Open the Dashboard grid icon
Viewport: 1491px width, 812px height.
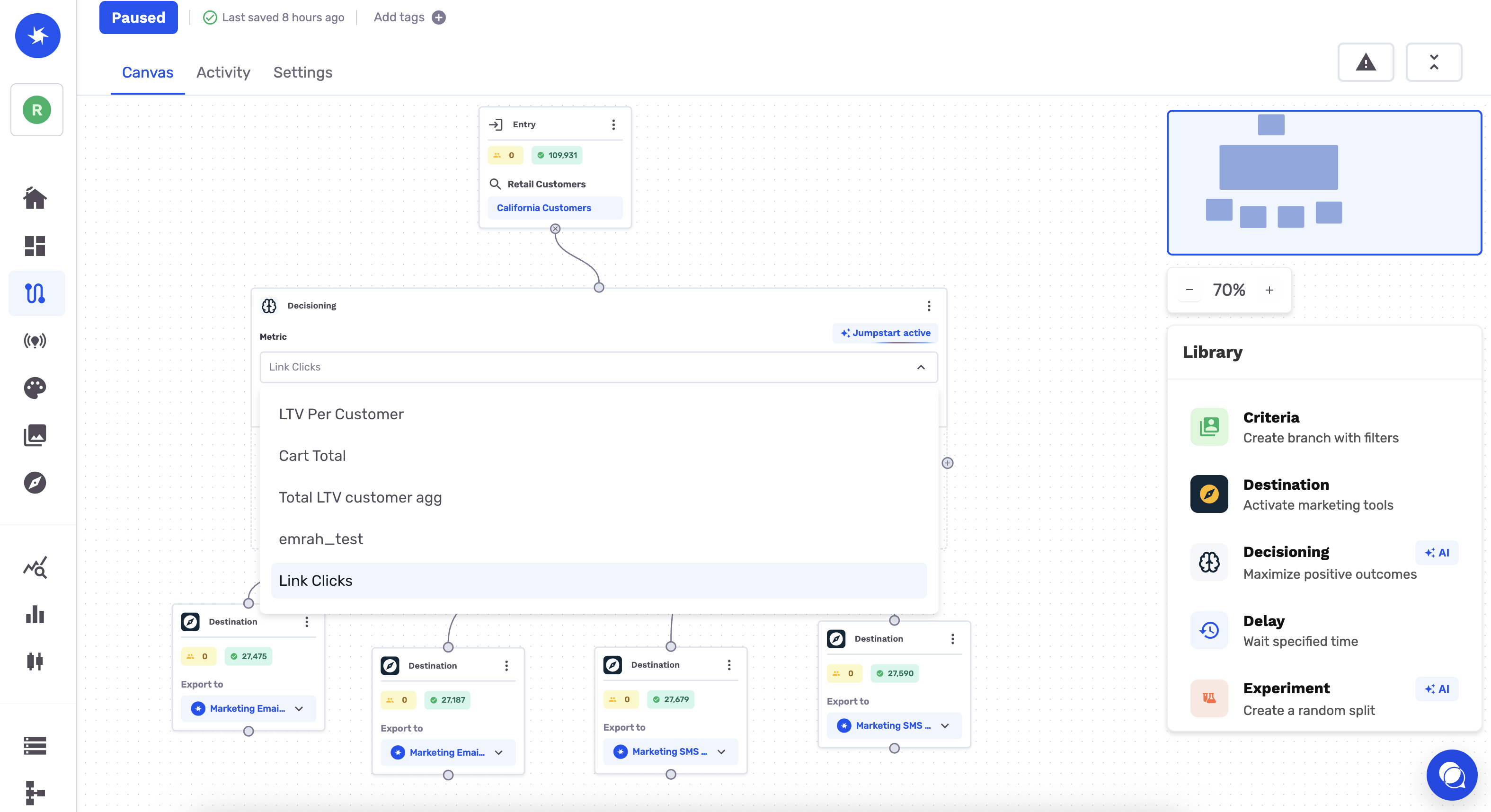coord(35,246)
